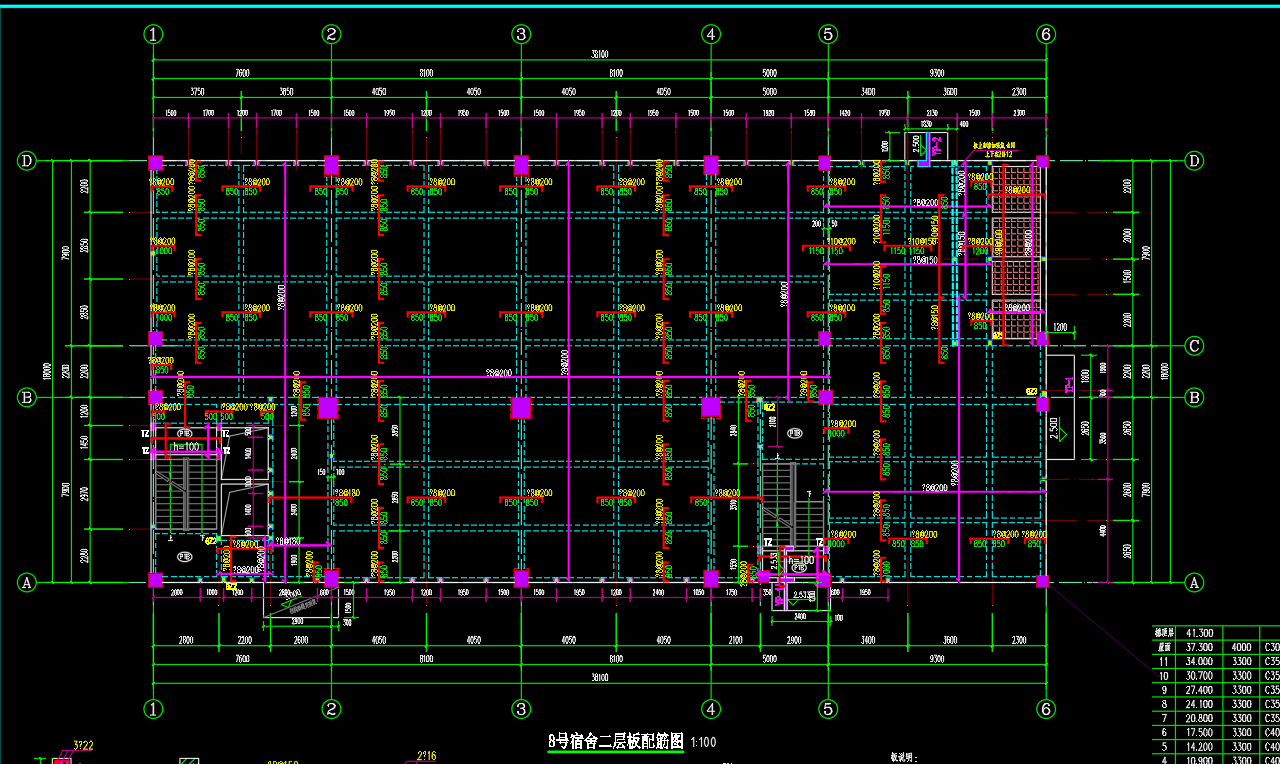Select elevation 17.500 in floor table
The image size is (1280, 764).
1198,732
